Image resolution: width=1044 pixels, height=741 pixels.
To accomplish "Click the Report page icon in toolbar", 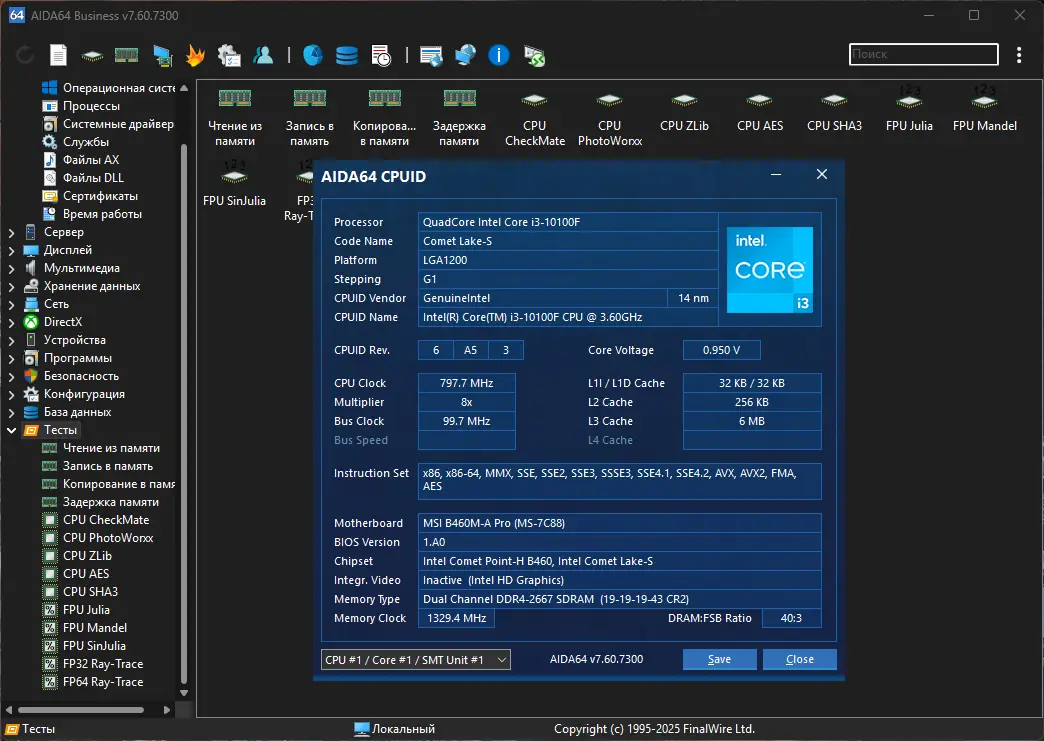I will click(59, 55).
